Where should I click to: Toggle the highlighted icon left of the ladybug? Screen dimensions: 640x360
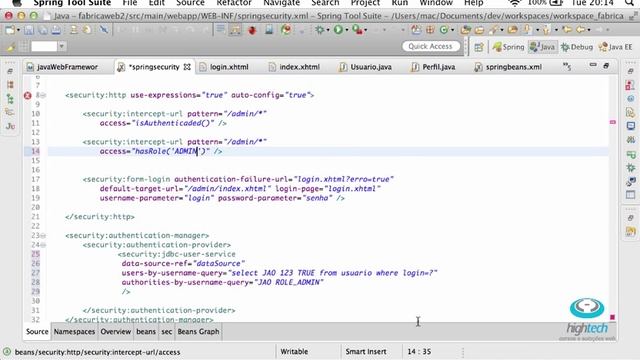pyautogui.click(x=235, y=30)
